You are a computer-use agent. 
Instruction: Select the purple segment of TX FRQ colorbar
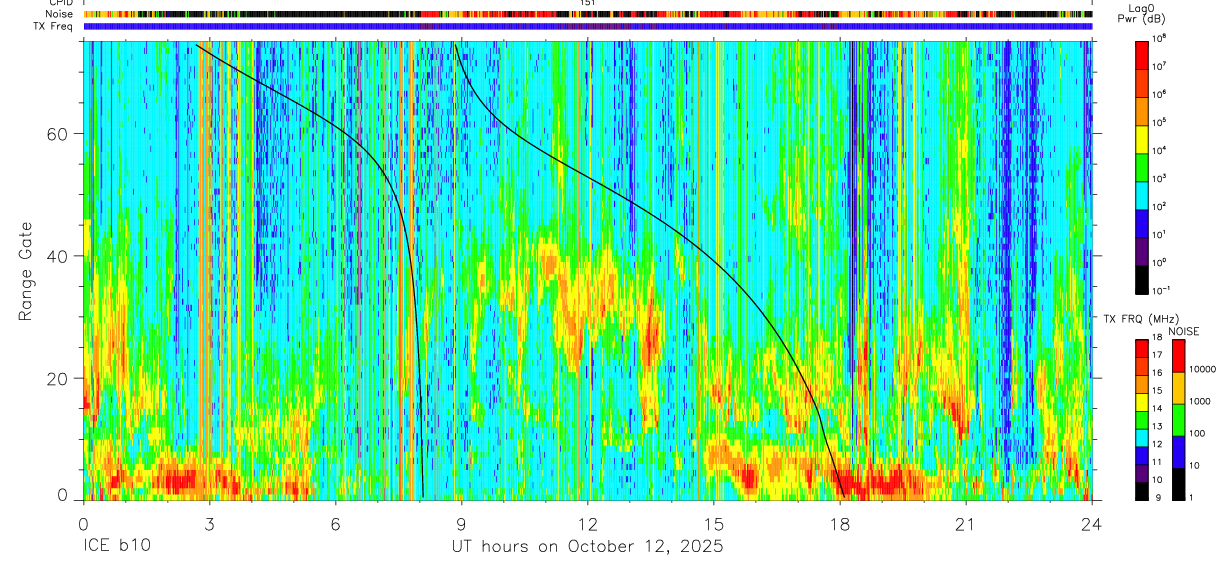tap(1143, 473)
